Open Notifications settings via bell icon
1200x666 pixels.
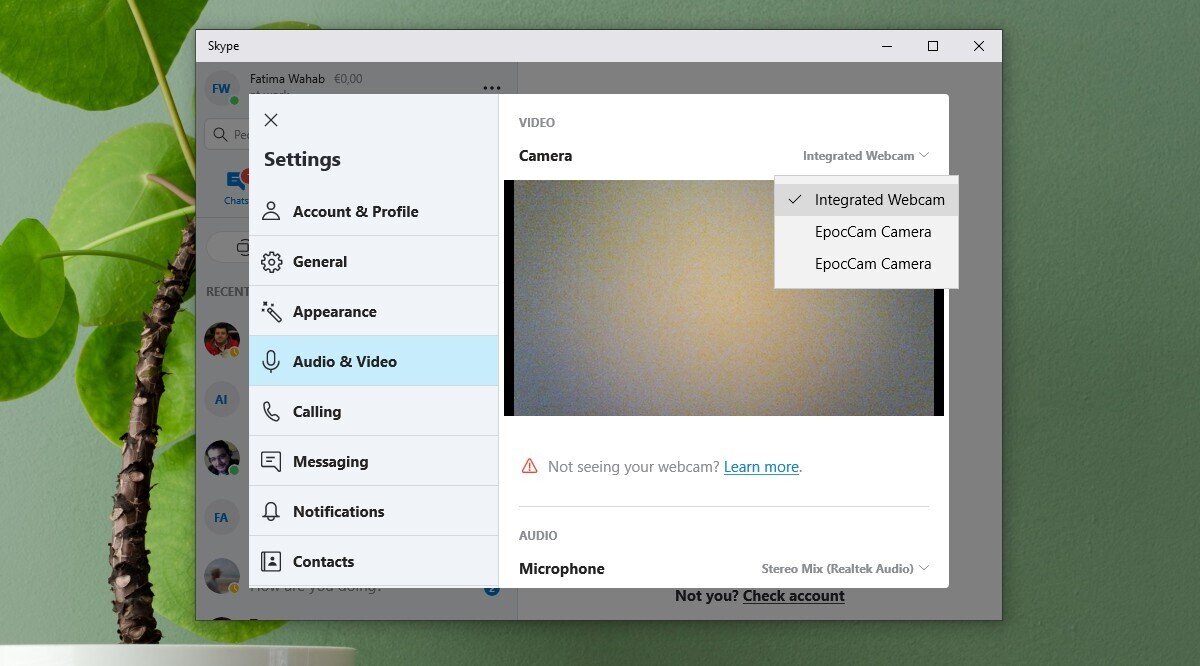click(x=271, y=511)
